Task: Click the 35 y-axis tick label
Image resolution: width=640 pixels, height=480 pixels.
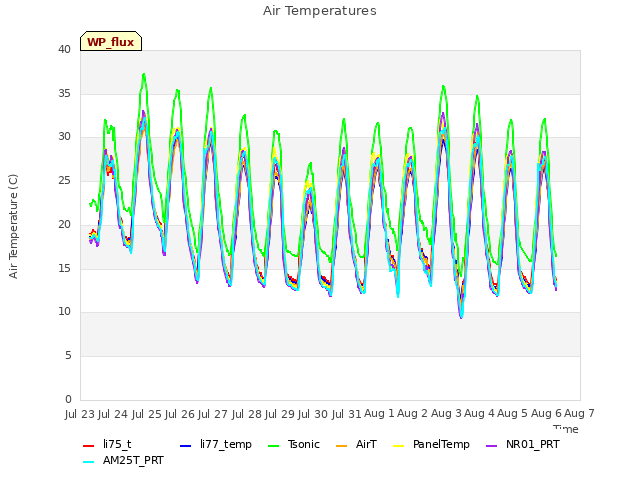Action: tap(64, 93)
